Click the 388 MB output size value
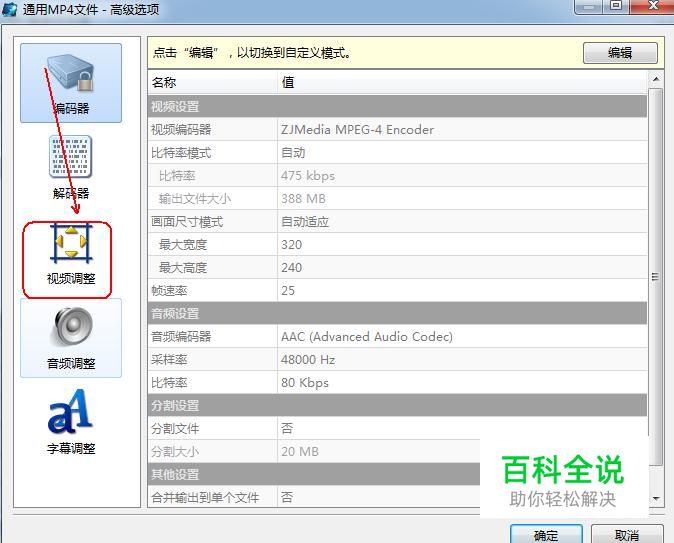 (303, 199)
